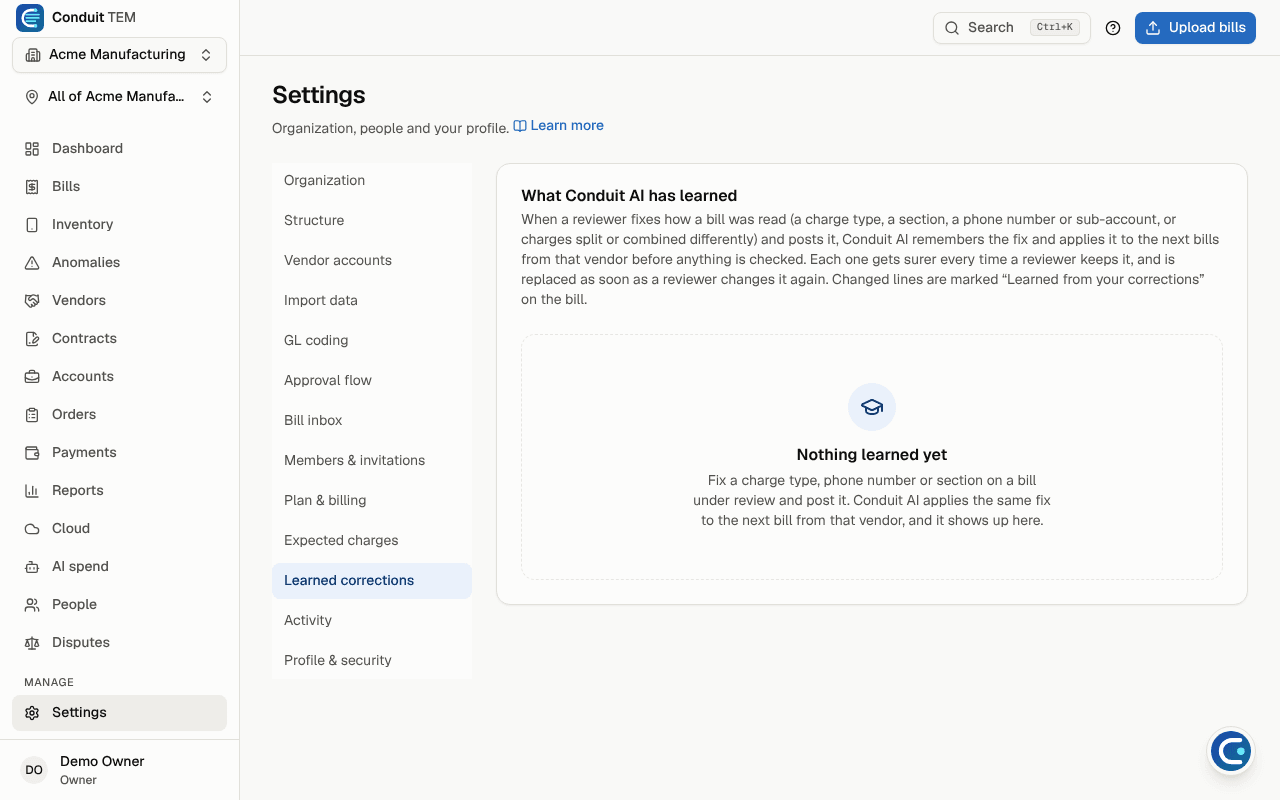This screenshot has height=800, width=1280.
Task: Click the 'What Conduit AI has learned' title
Action: pos(629,196)
